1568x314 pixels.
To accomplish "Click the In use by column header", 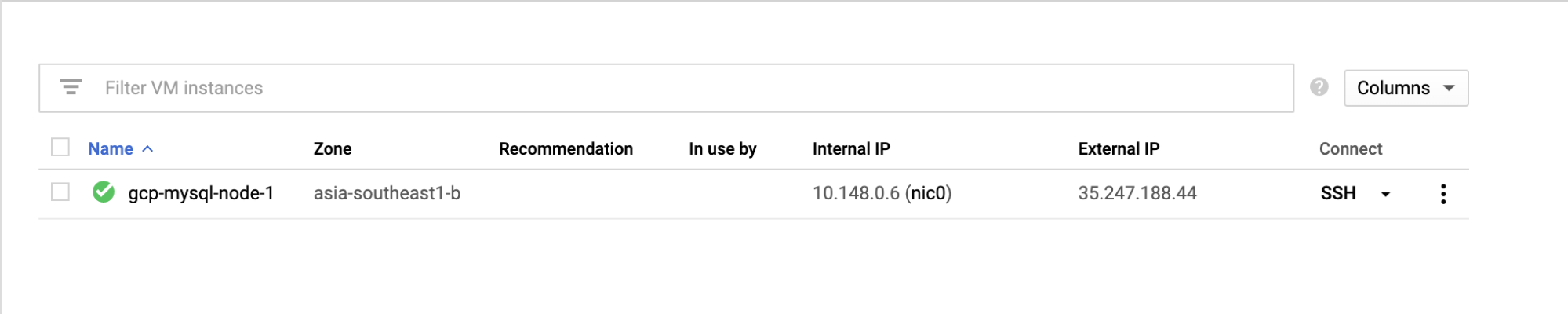I will point(722,149).
